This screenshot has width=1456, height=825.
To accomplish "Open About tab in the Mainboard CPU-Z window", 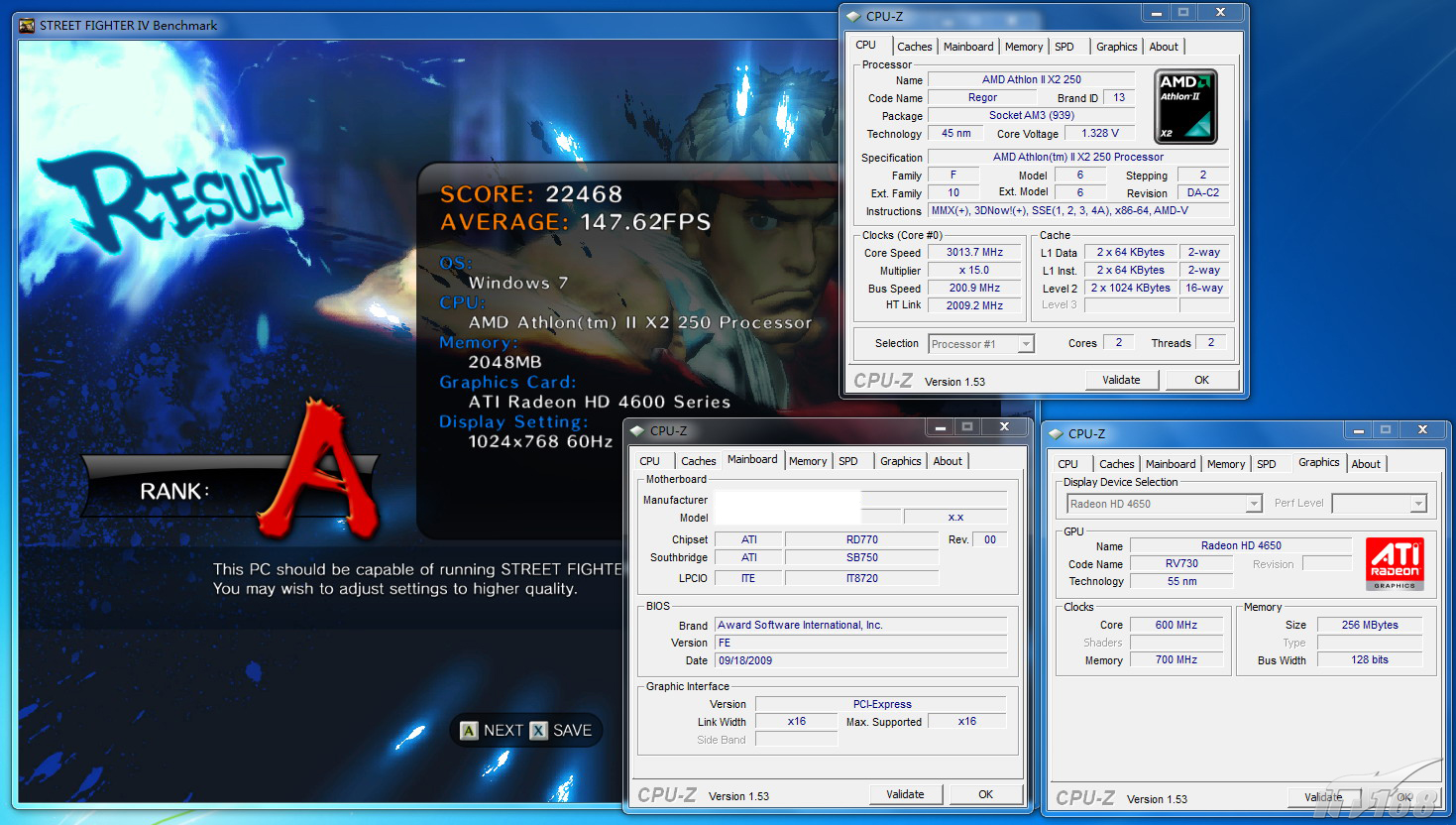I will click(948, 461).
